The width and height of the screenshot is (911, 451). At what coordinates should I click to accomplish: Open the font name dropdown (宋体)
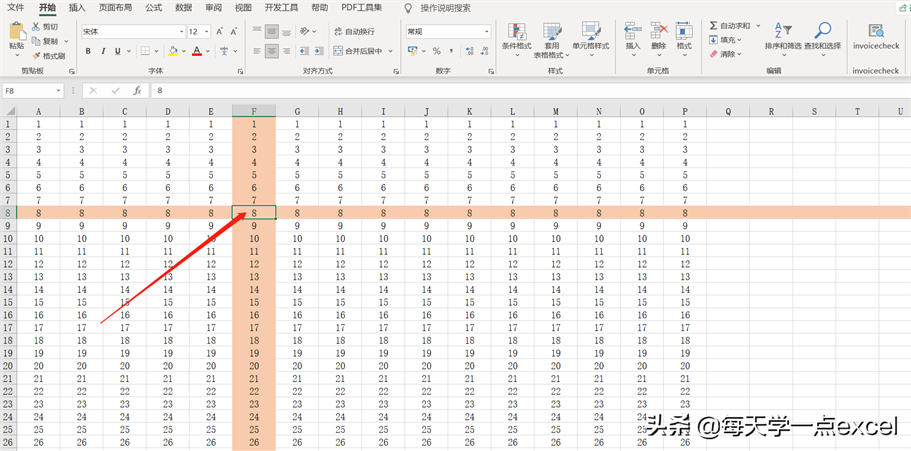tap(131, 32)
